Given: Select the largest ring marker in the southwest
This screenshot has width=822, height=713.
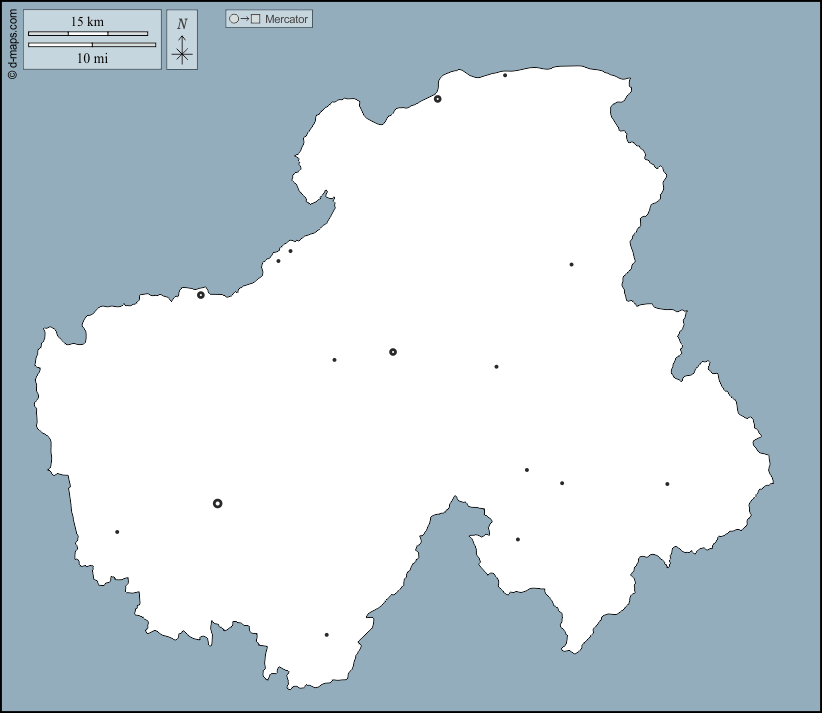Looking at the screenshot, I should (x=218, y=503).
